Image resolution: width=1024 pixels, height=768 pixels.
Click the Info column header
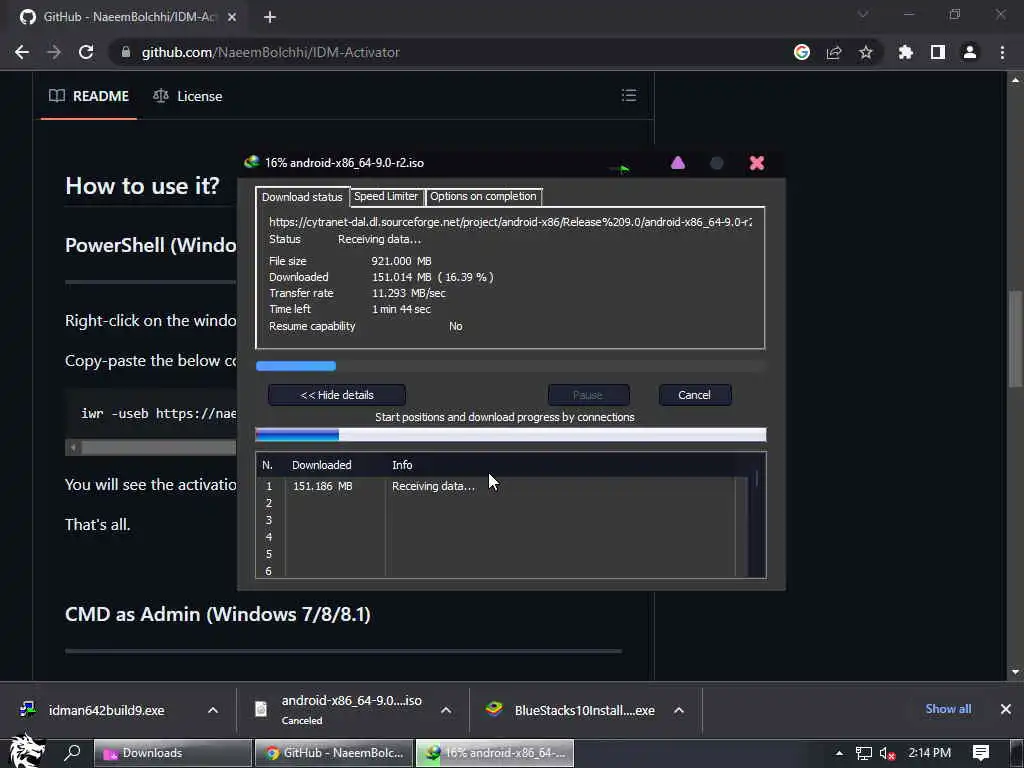[402, 465]
